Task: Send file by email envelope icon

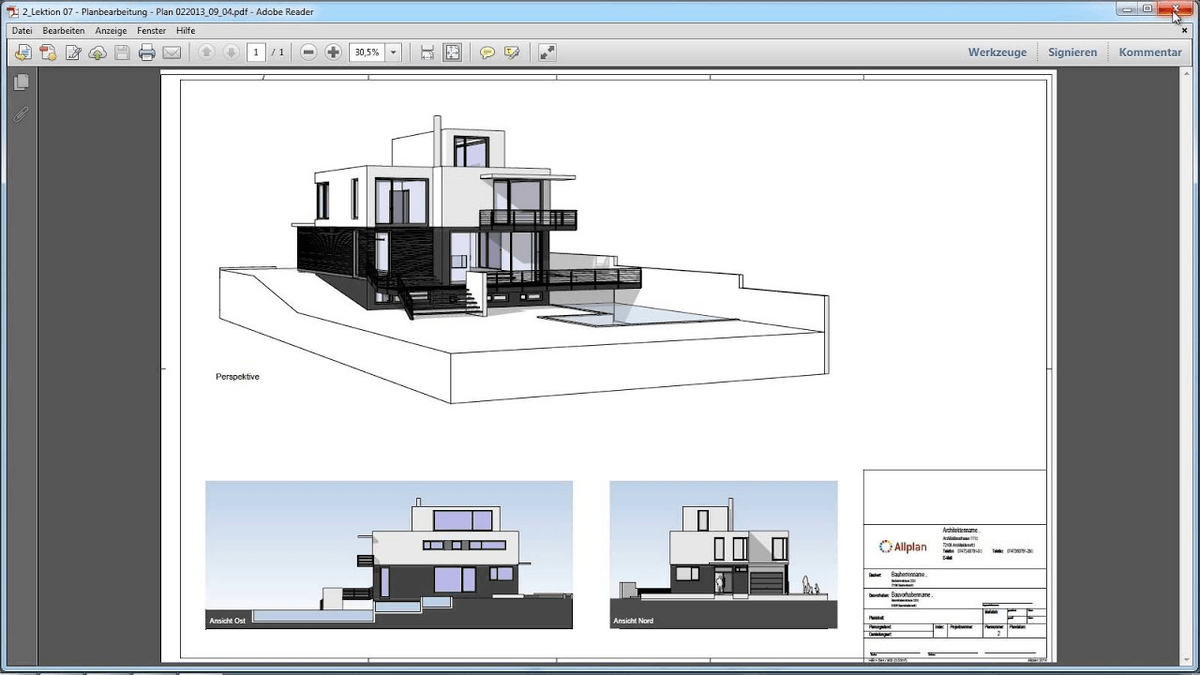Action: [x=171, y=52]
